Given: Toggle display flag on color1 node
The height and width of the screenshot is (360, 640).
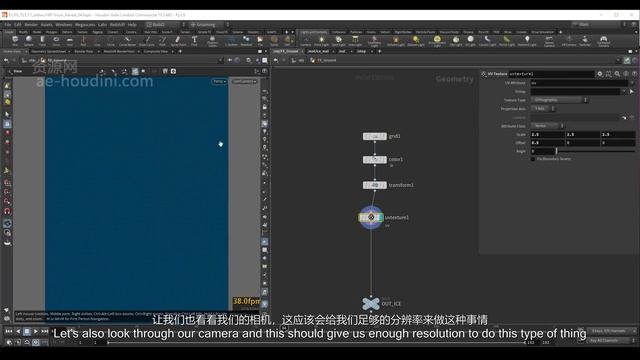Looking at the screenshot, I should [384, 160].
